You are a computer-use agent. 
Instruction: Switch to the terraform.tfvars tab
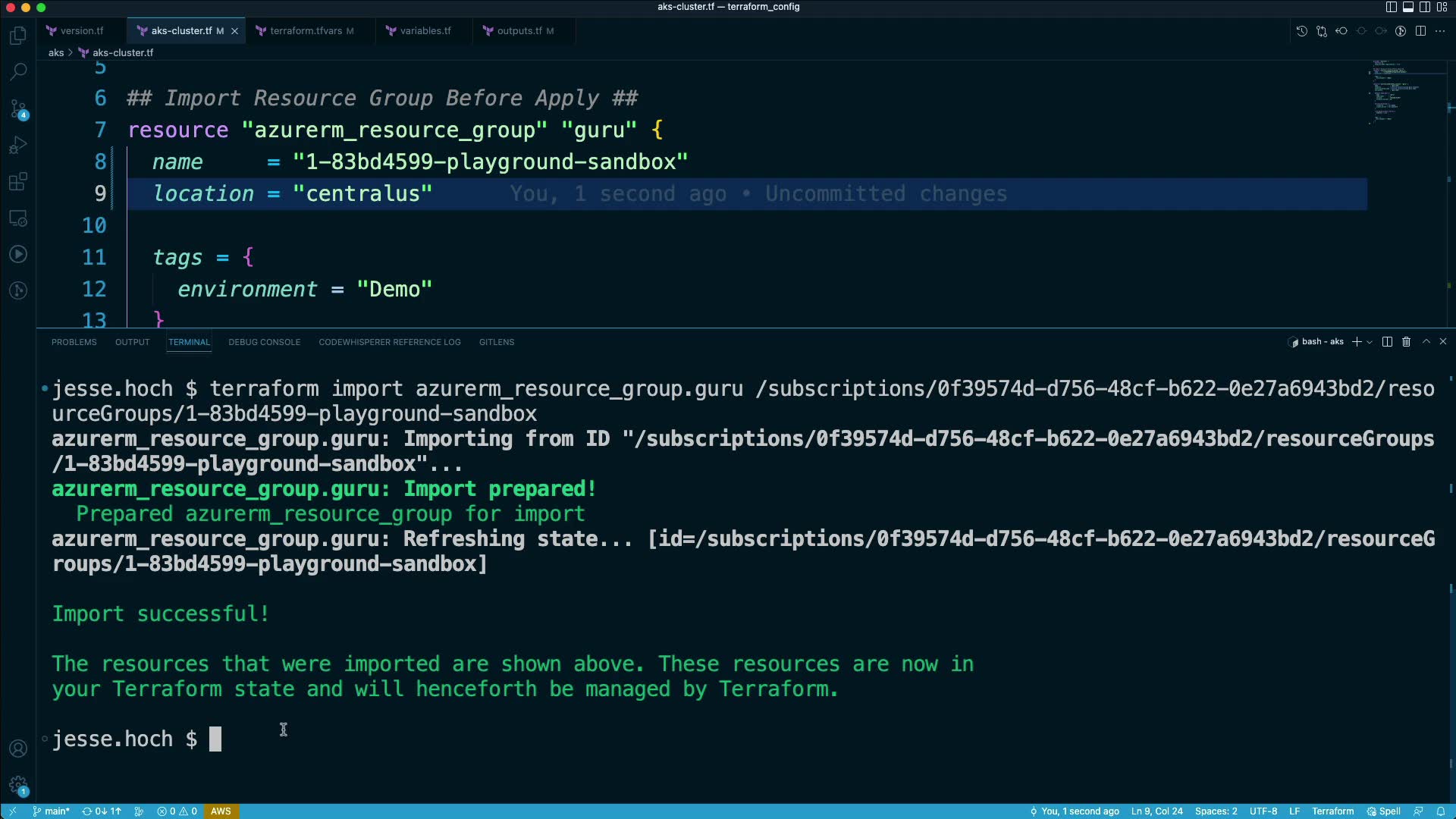tap(306, 31)
